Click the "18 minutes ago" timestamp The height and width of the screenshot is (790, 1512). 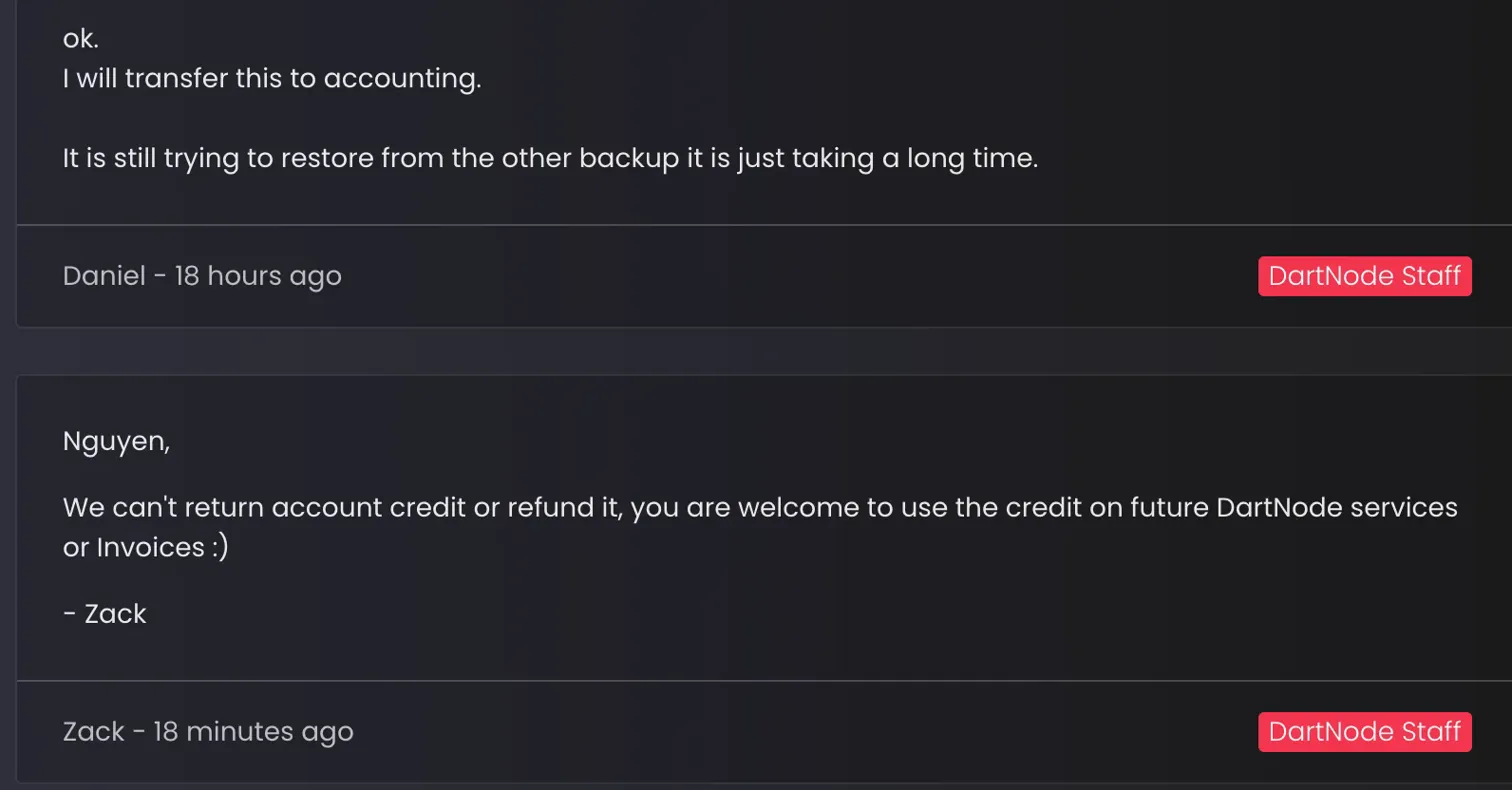coord(253,731)
